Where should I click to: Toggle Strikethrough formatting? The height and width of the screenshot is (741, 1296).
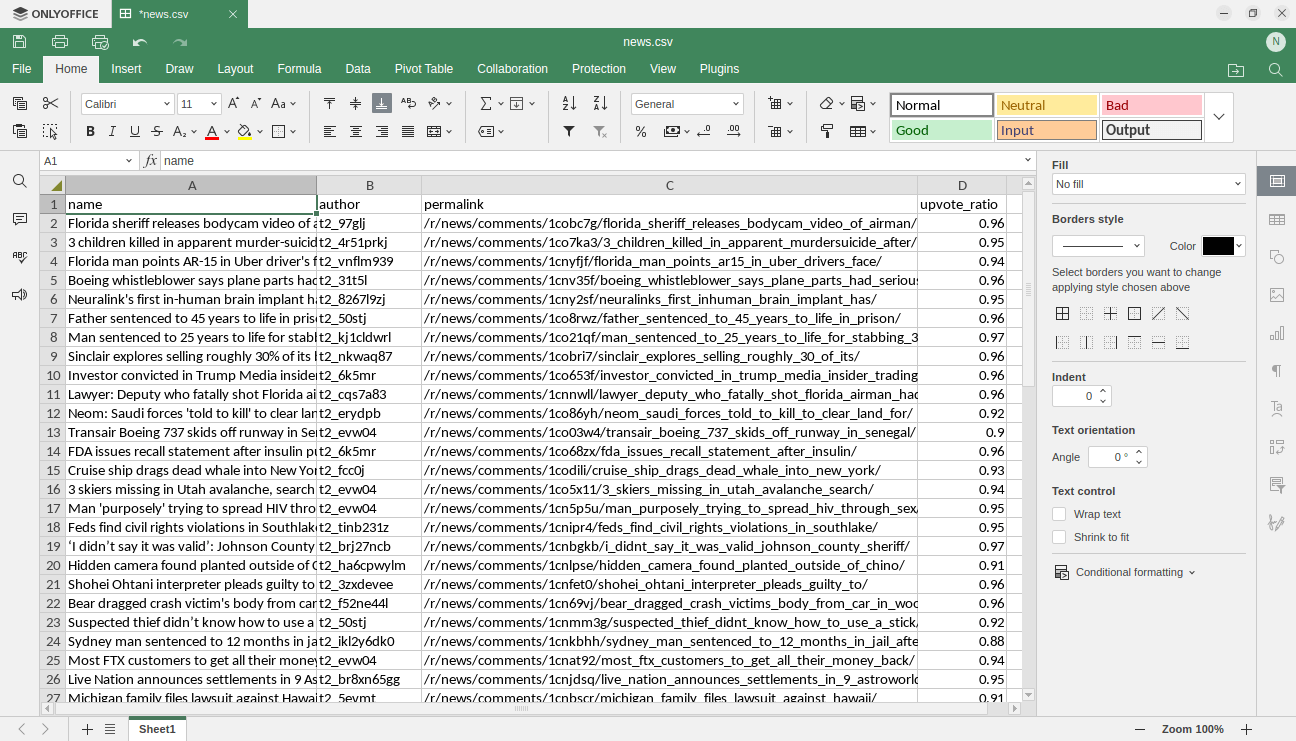click(157, 131)
